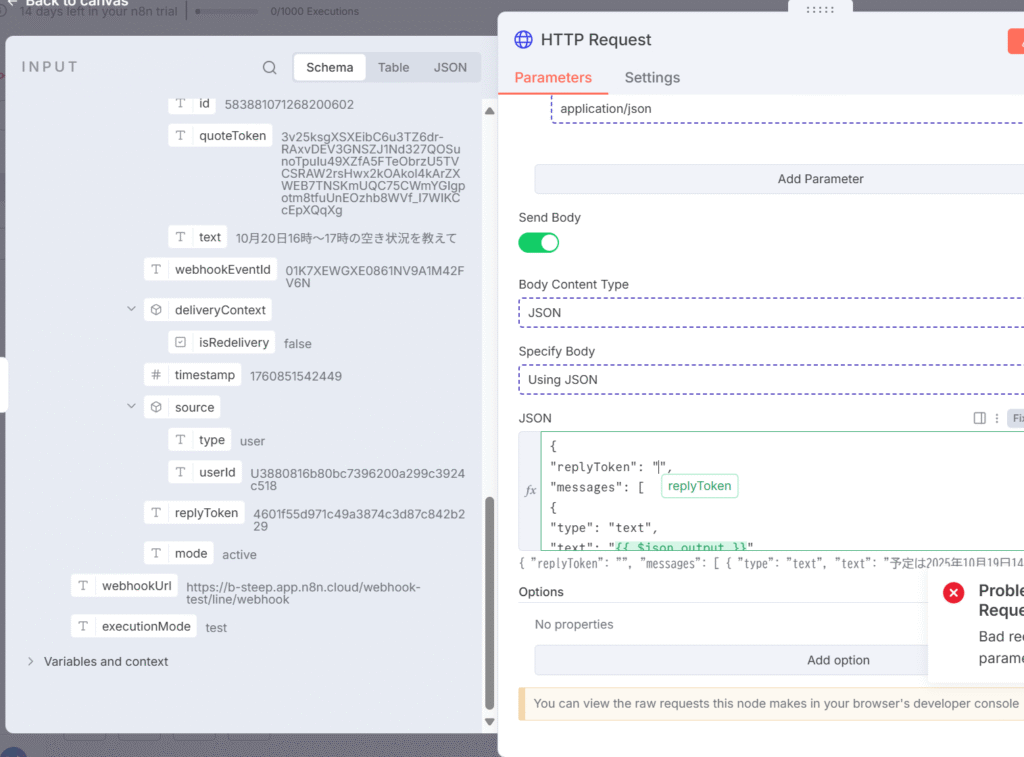
Task: Click the side-panel layout icon above the JSON editor
Action: coord(980,418)
